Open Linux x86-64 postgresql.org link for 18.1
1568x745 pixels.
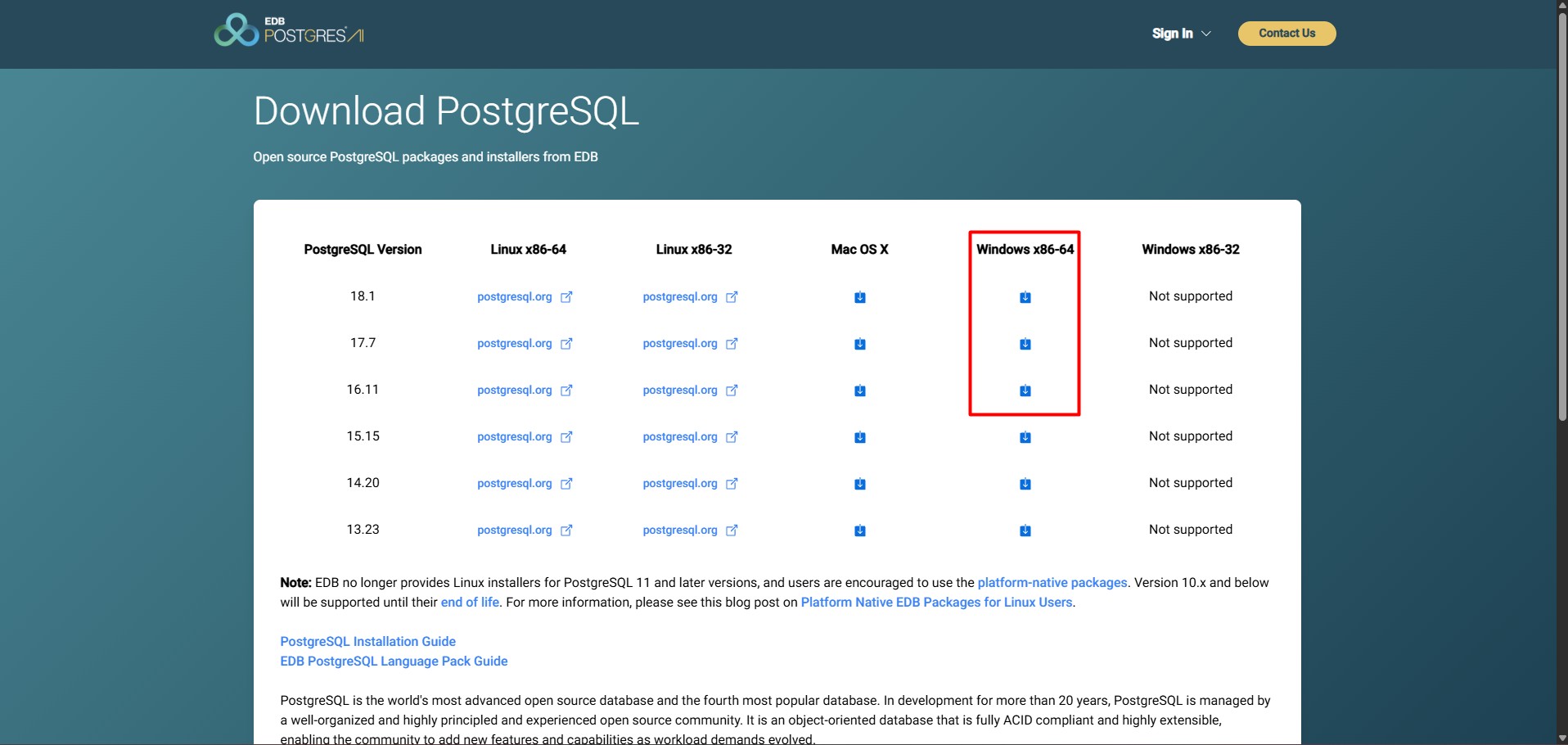pyautogui.click(x=525, y=296)
